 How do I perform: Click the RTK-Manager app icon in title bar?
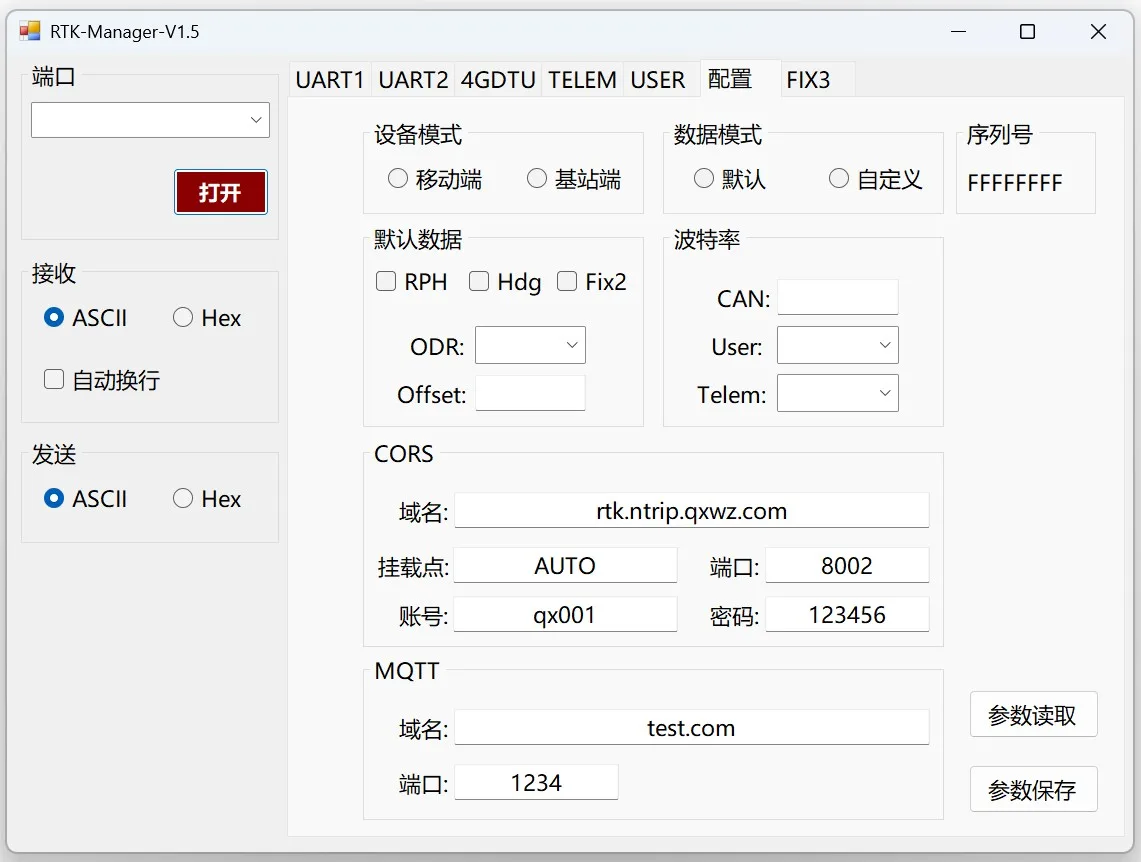point(30,31)
